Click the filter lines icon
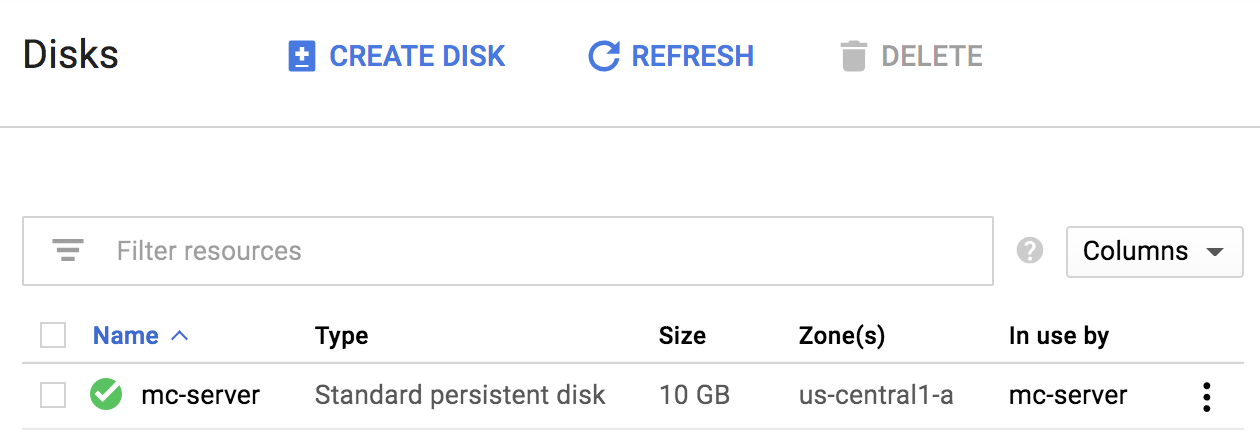1260x434 pixels. point(68,250)
